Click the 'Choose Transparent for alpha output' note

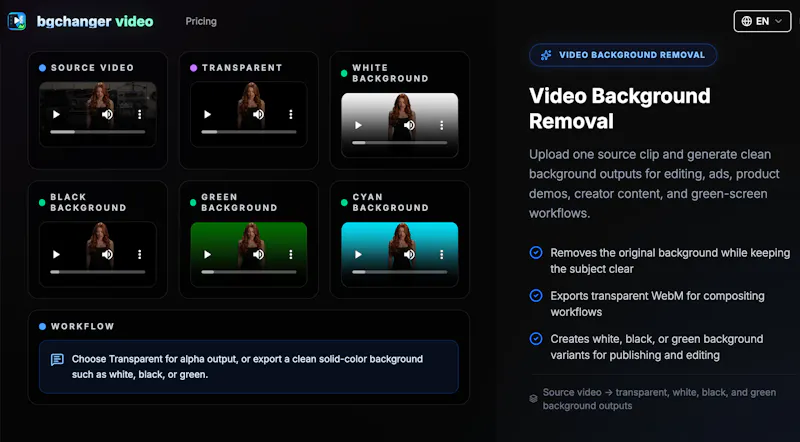coord(247,366)
